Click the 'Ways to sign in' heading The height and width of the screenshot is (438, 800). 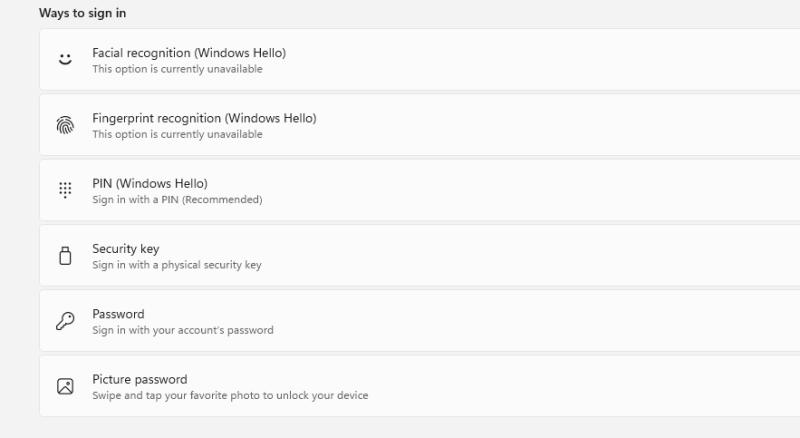pos(82,13)
